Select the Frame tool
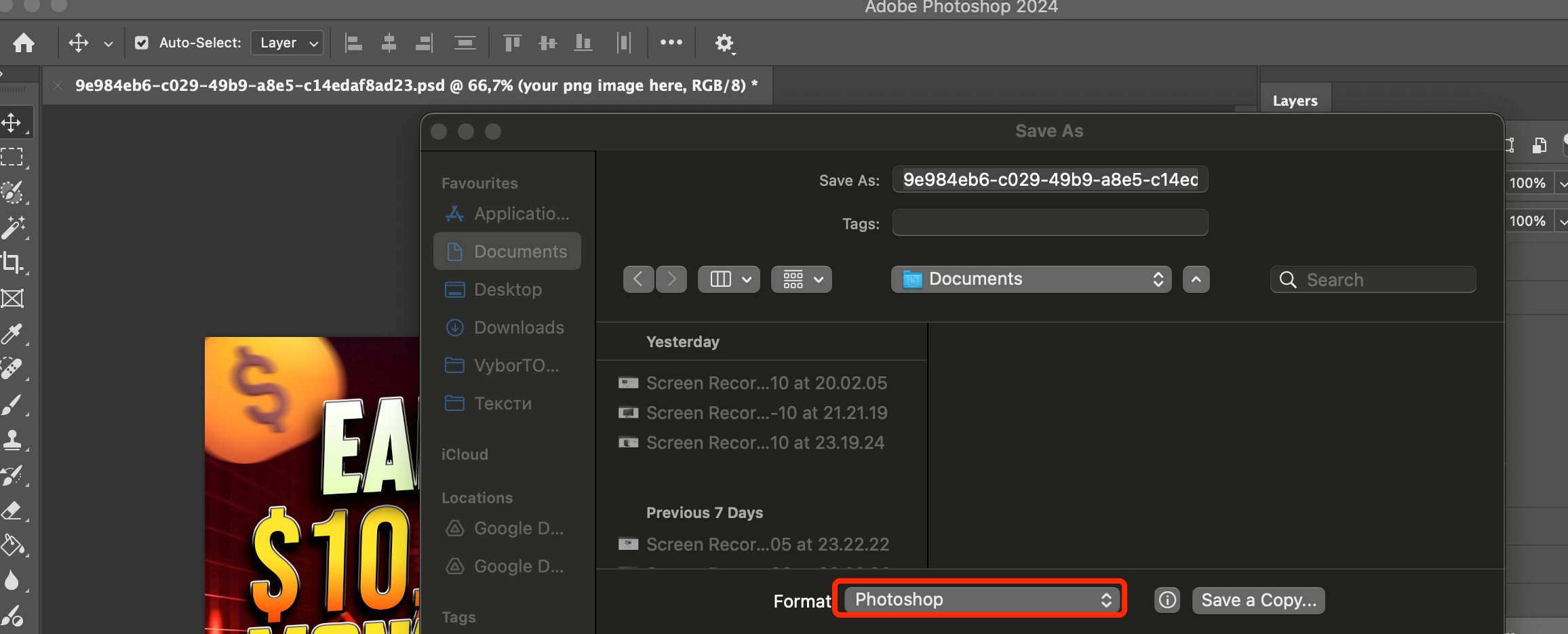The width and height of the screenshot is (1568, 634). [x=12, y=298]
